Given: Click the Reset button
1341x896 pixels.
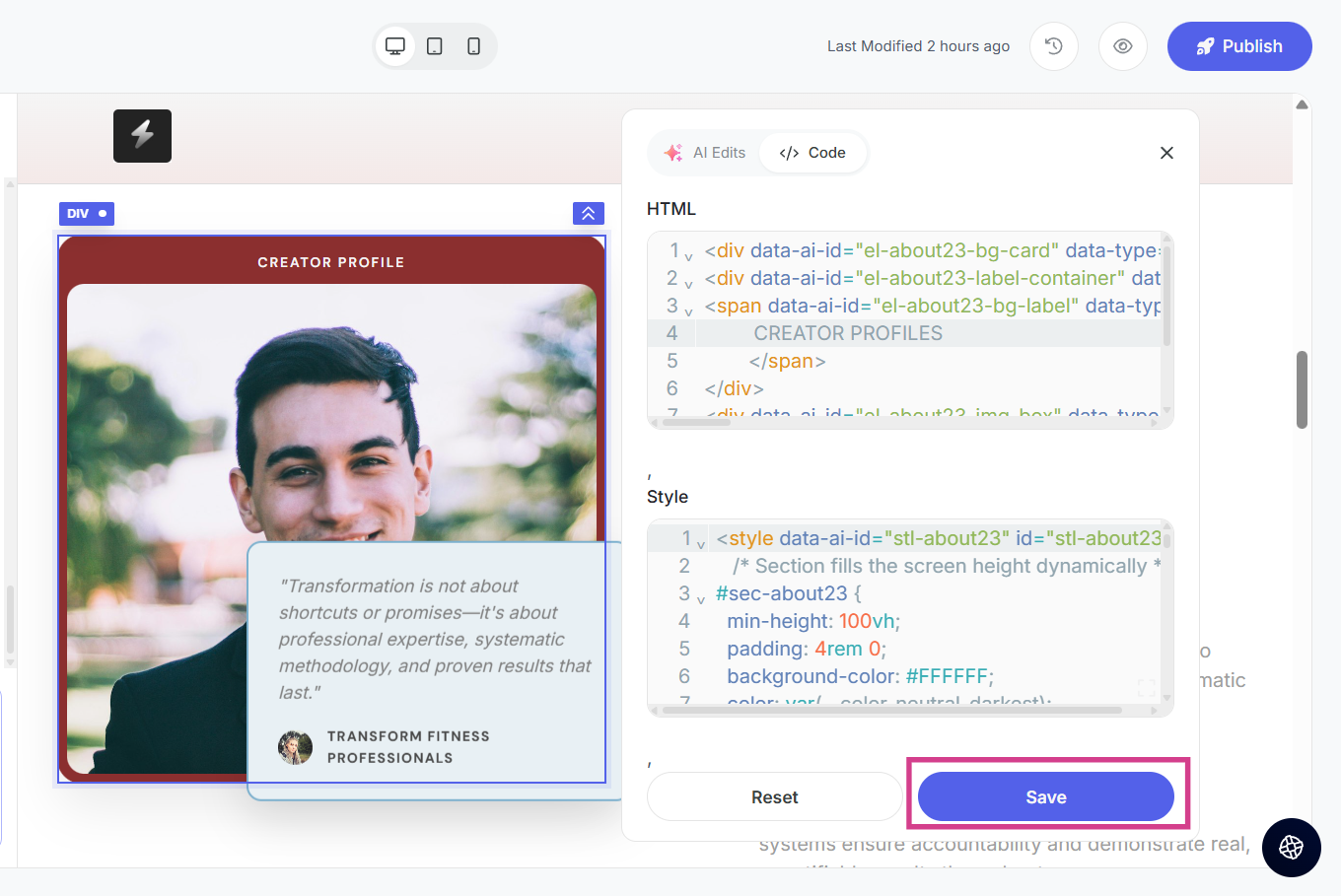Looking at the screenshot, I should (x=774, y=796).
